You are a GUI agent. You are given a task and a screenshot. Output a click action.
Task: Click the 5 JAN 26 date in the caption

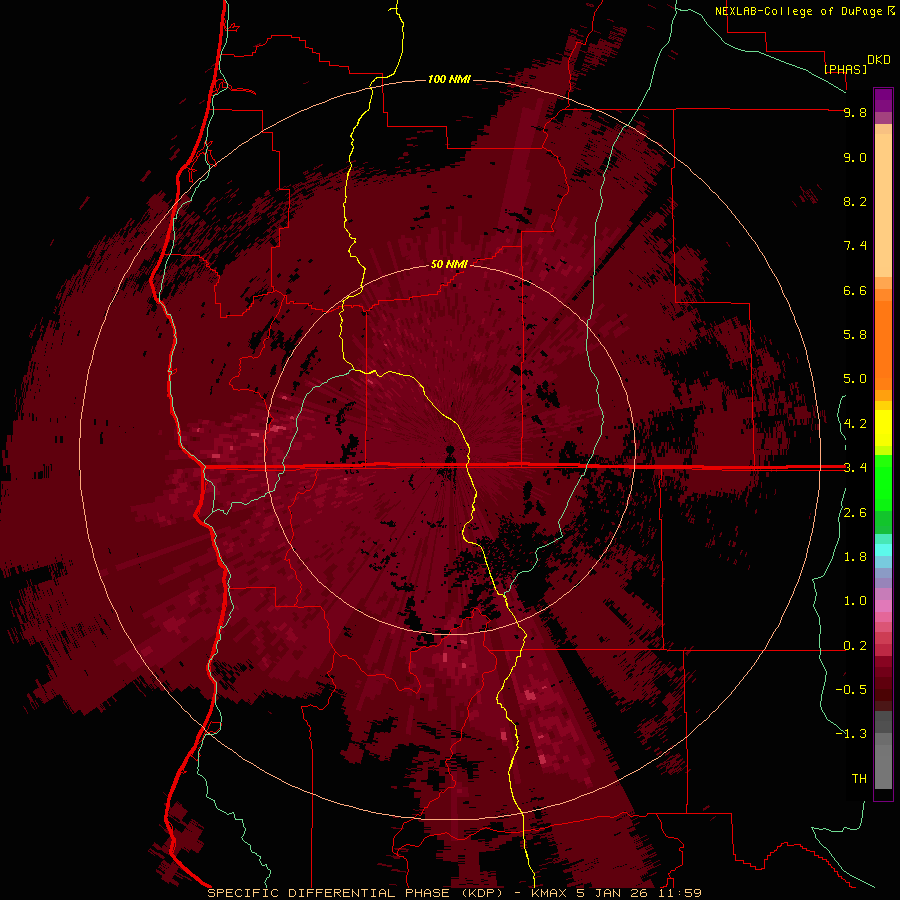click(x=612, y=893)
